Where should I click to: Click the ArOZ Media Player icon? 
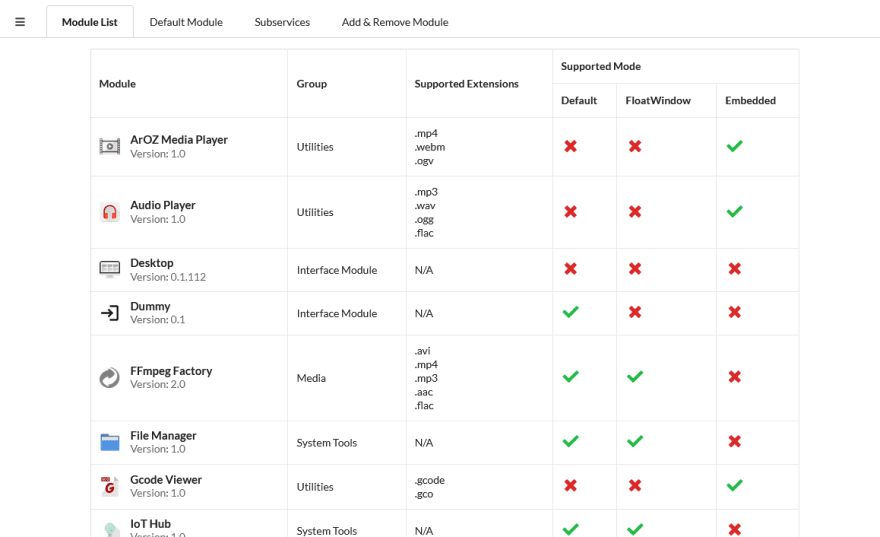110,146
